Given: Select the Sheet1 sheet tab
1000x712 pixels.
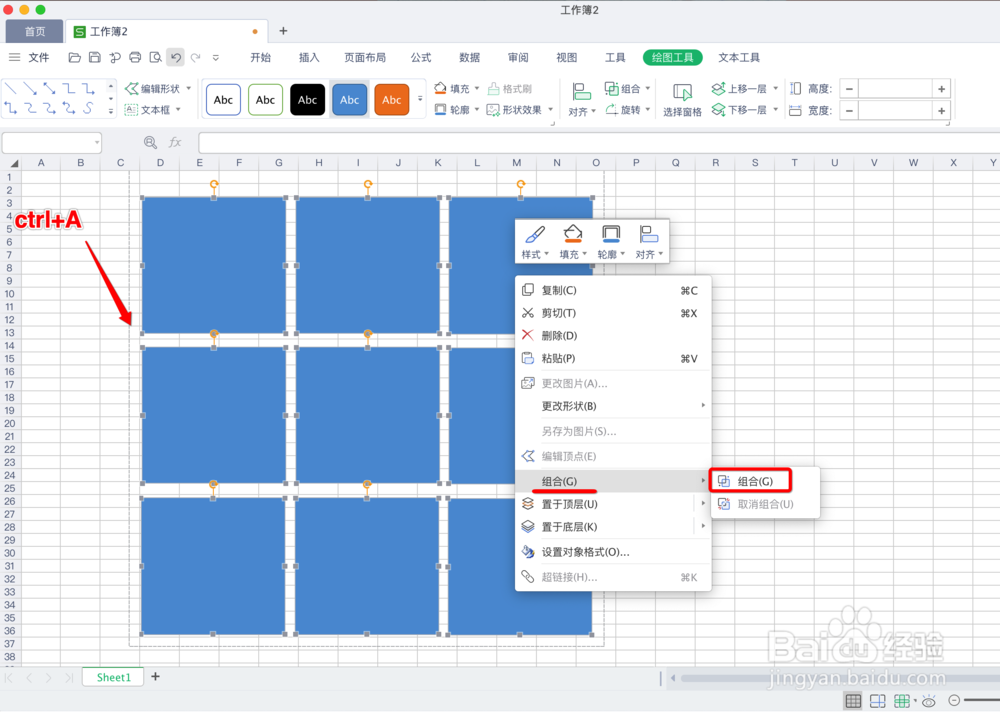Looking at the screenshot, I should (114, 677).
